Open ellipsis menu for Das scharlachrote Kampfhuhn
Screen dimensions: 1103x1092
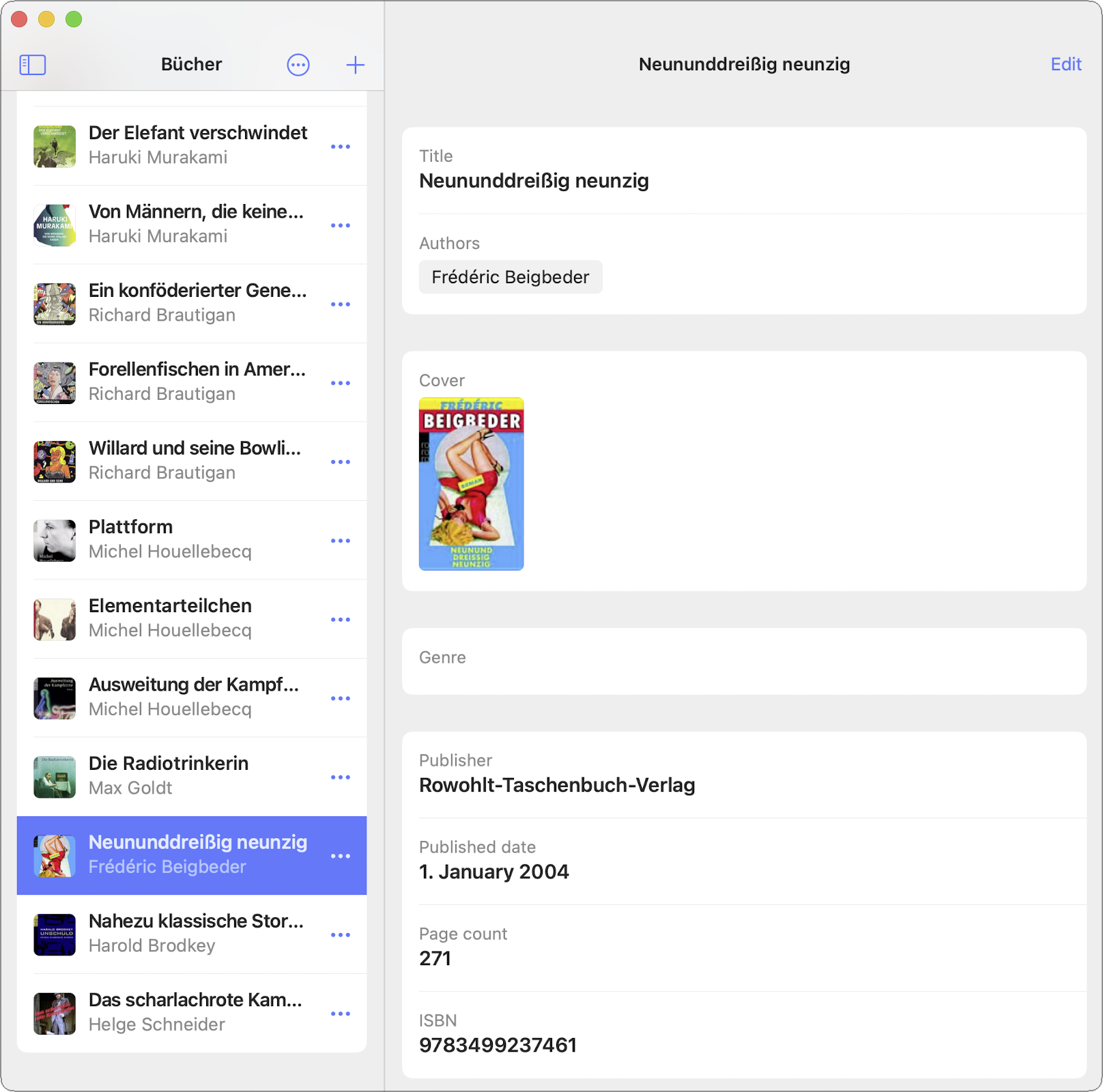coord(340,1014)
